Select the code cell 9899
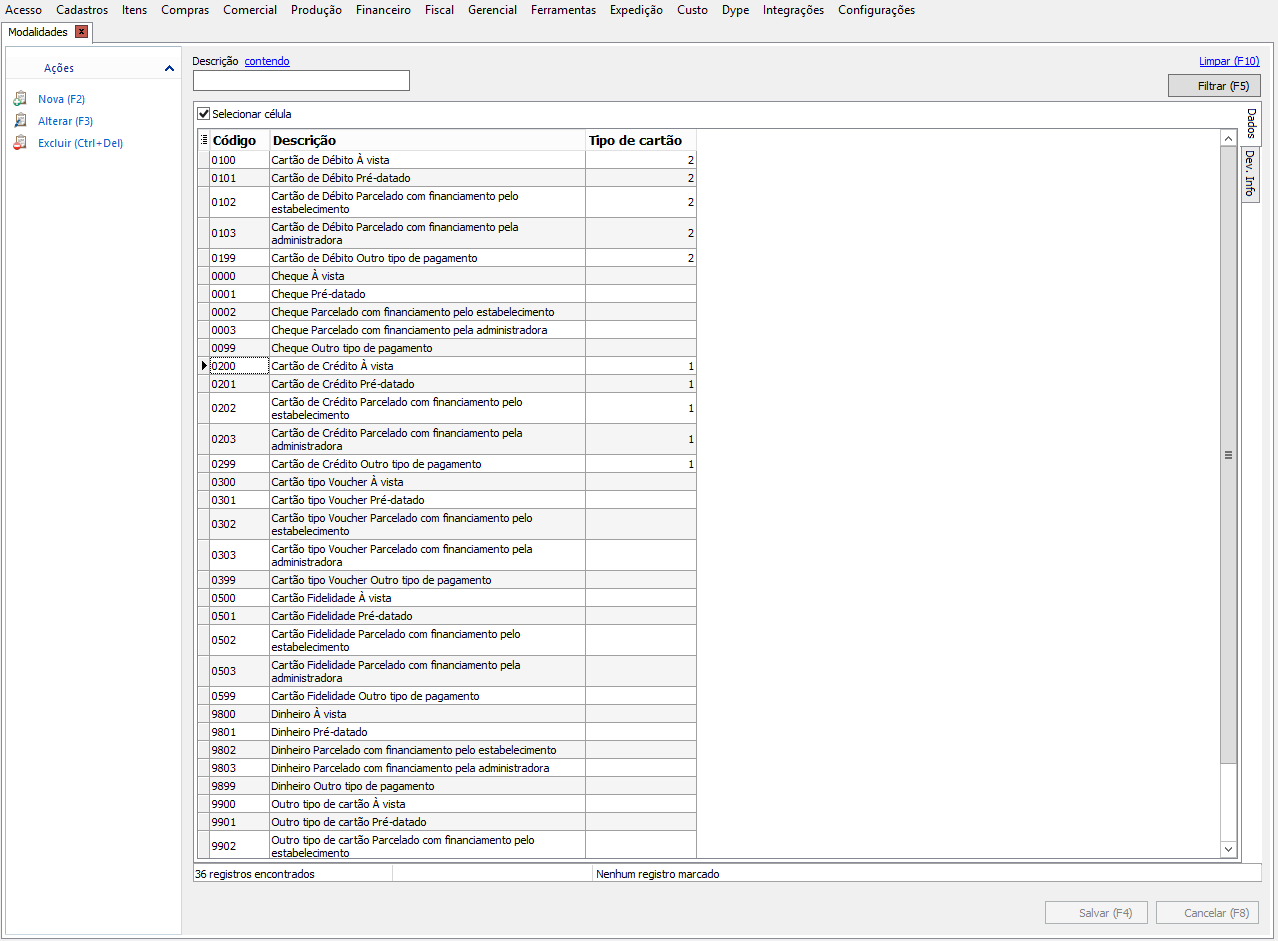 click(239, 786)
